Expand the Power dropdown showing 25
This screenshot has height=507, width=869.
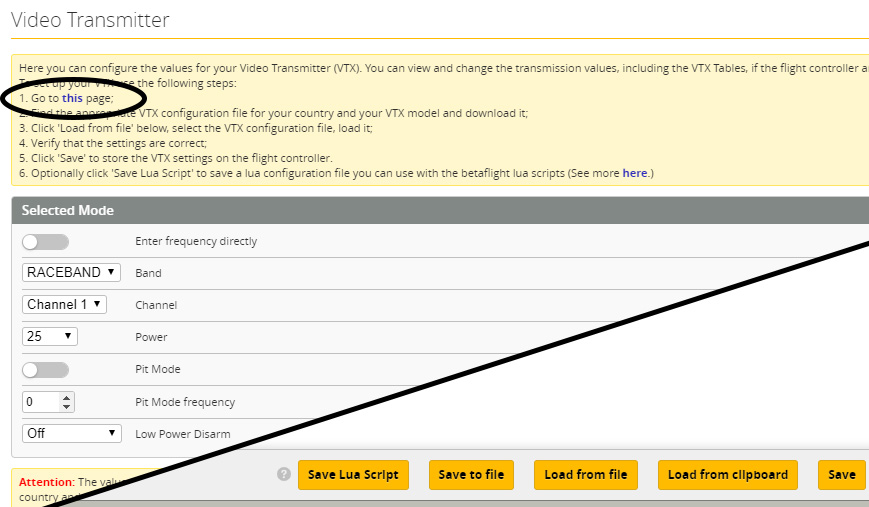tap(49, 336)
